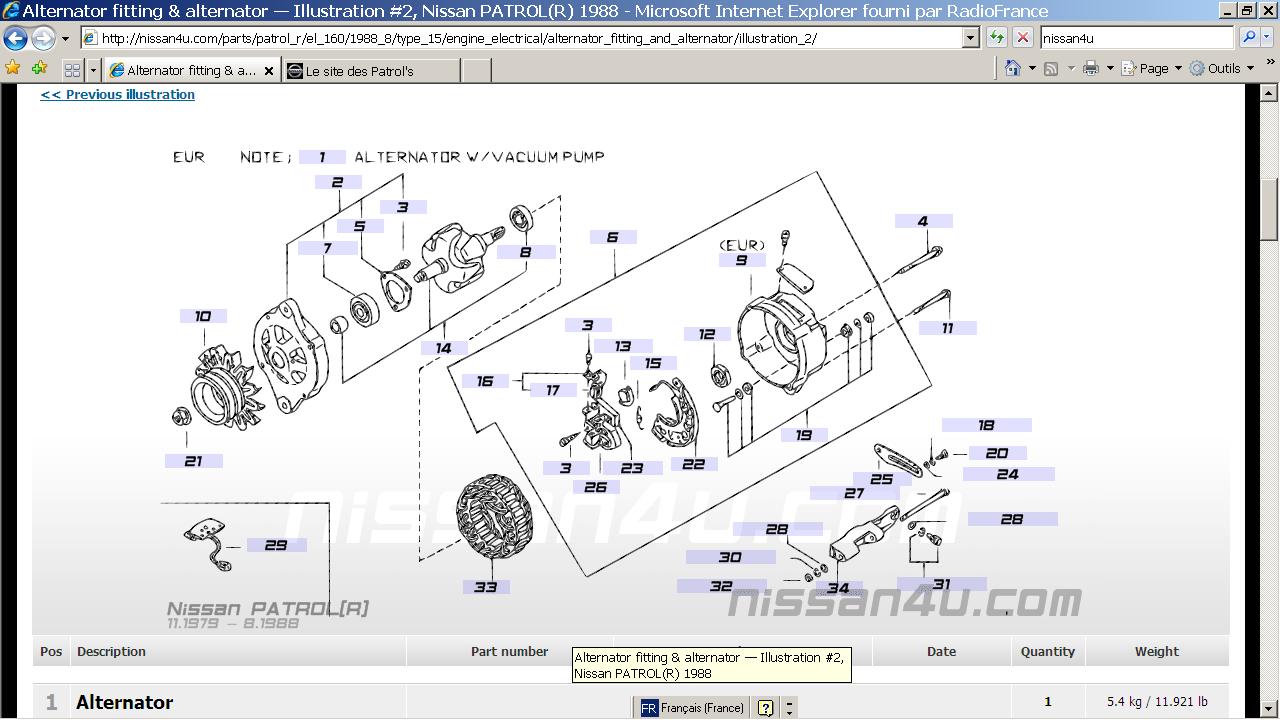1280x720 pixels.
Task: Open a new blank tab
Action: pyautogui.click(x=477, y=71)
